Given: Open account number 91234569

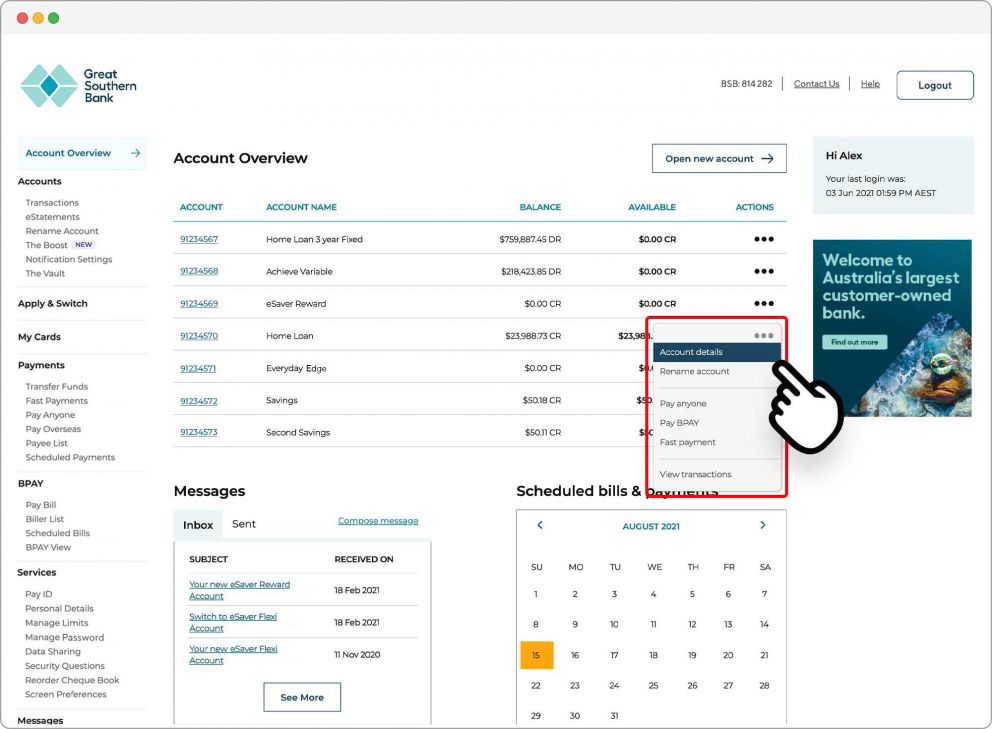Looking at the screenshot, I should (199, 304).
